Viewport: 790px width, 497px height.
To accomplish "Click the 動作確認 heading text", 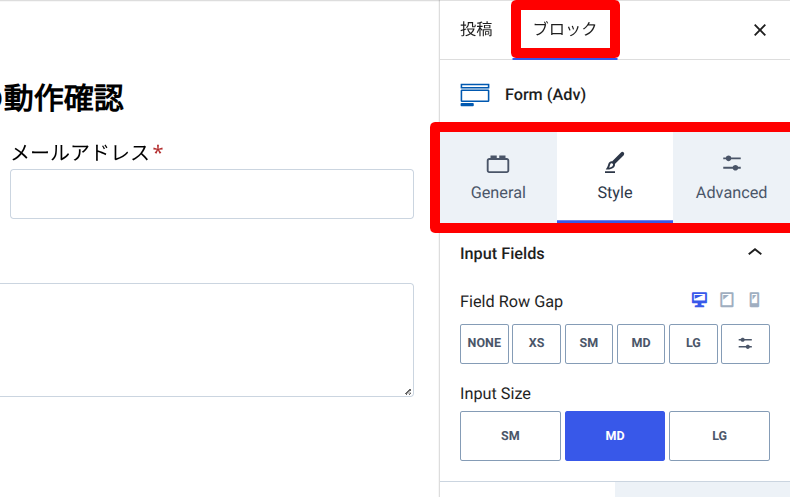I will point(63,98).
